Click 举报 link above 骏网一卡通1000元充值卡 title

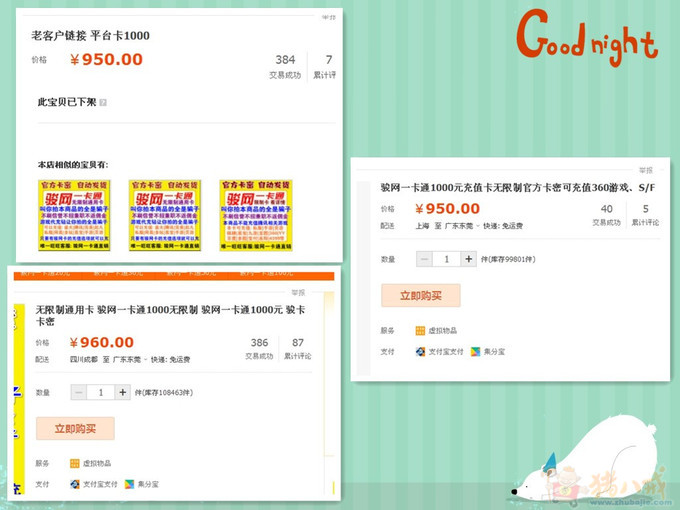[x=646, y=171]
